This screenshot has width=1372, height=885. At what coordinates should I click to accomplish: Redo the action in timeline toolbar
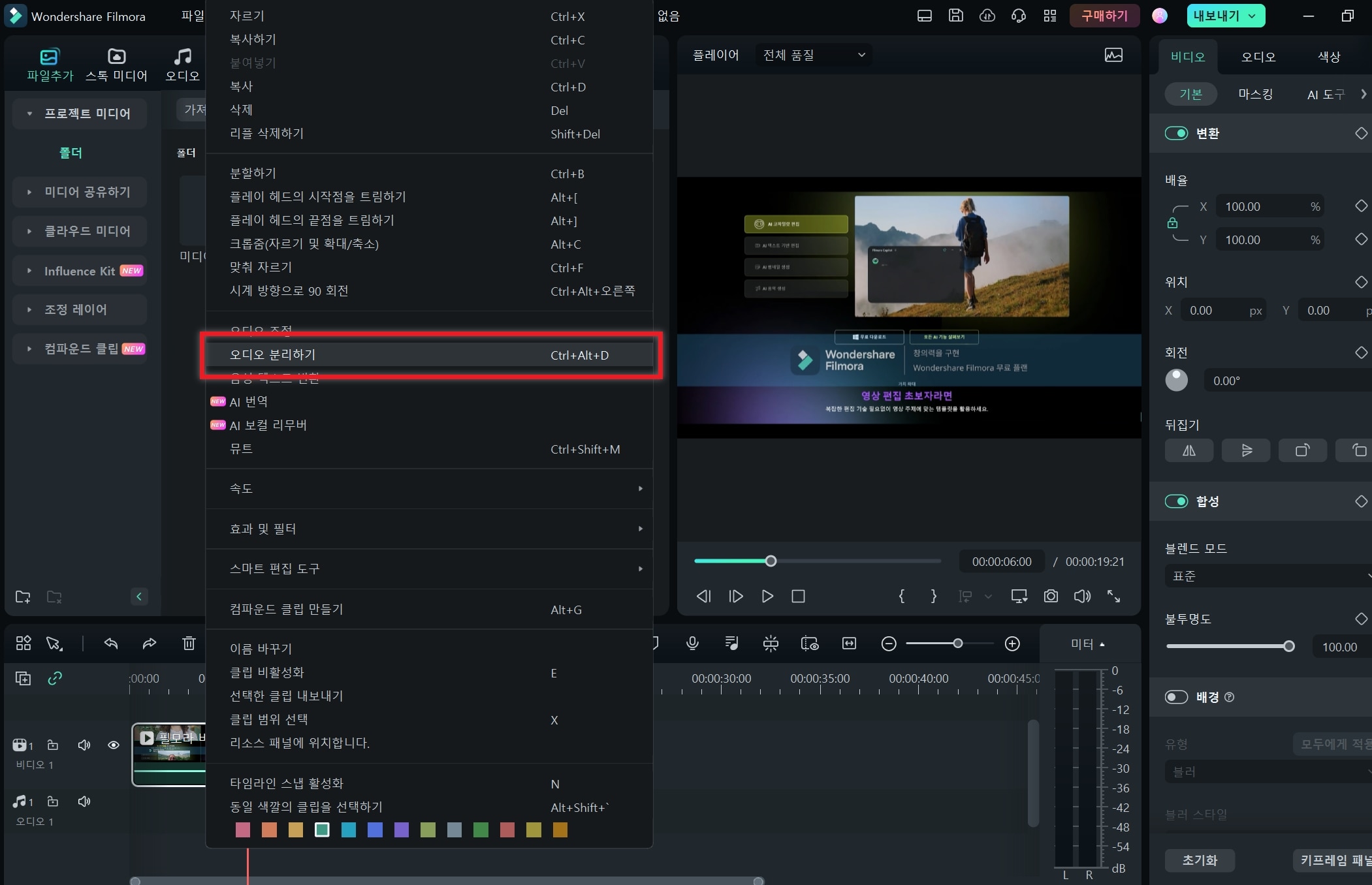[149, 644]
